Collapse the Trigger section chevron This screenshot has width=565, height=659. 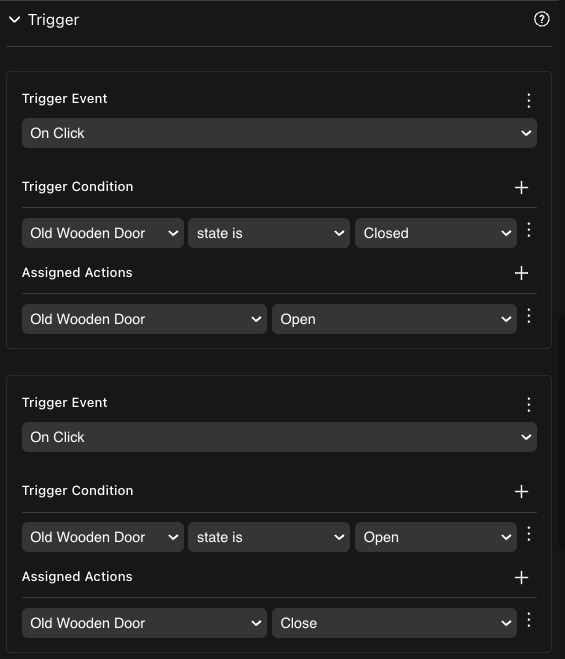pyautogui.click(x=15, y=20)
